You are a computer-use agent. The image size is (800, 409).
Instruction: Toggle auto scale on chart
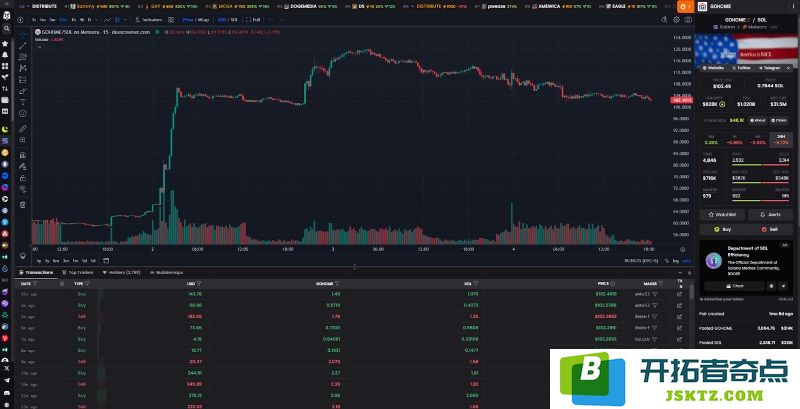pyautogui.click(x=687, y=261)
